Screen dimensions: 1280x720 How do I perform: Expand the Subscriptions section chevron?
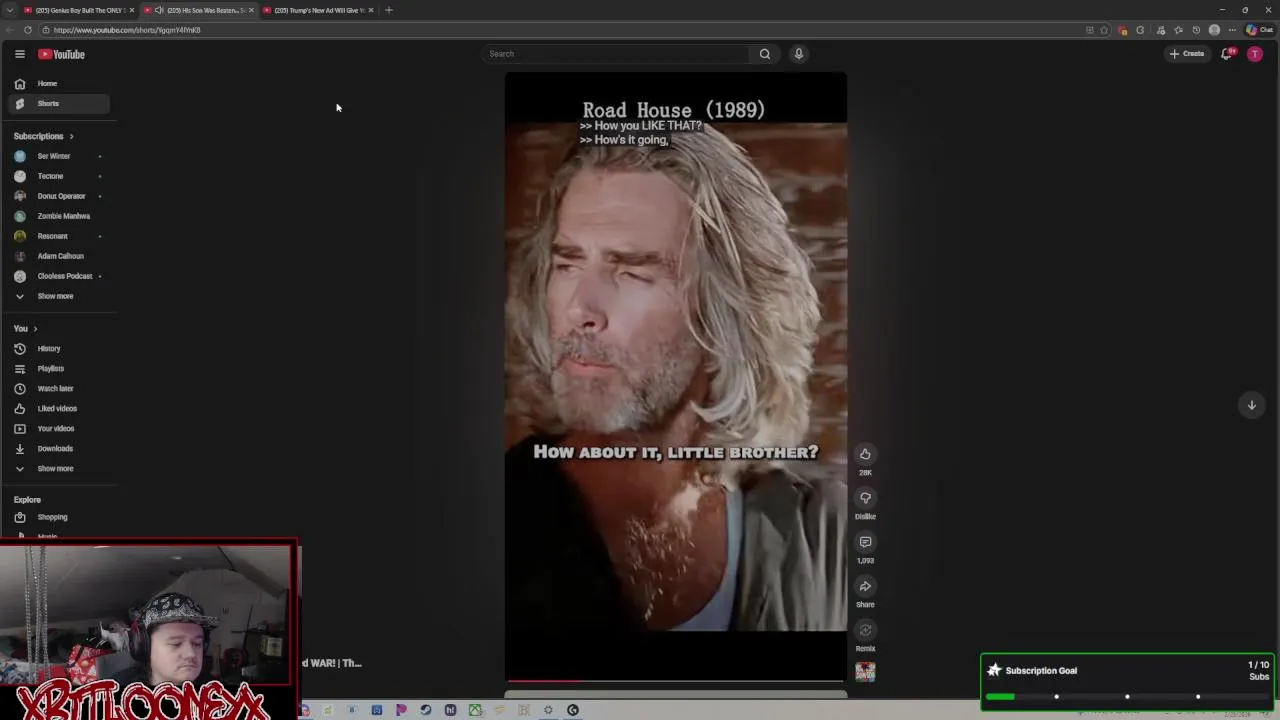click(x=71, y=136)
